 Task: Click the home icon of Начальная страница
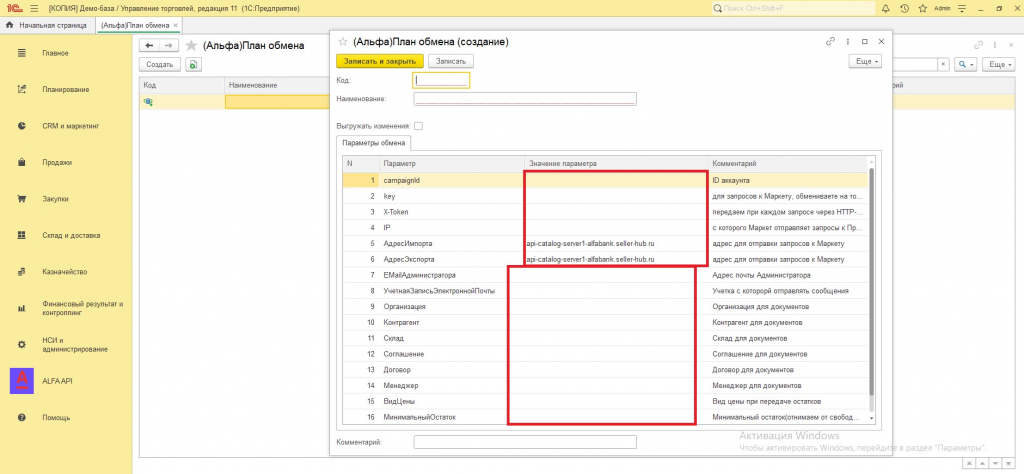[x=9, y=25]
